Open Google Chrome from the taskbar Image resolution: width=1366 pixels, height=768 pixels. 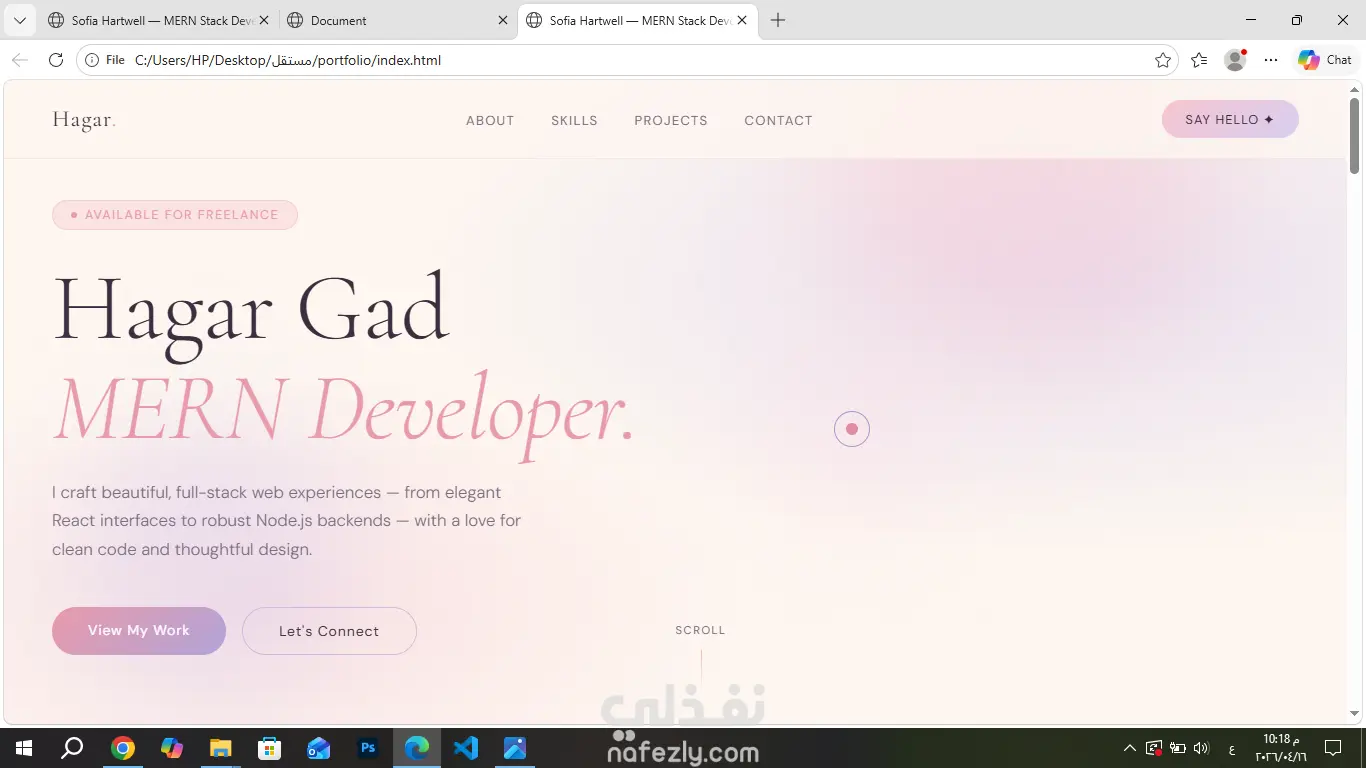tap(123, 748)
